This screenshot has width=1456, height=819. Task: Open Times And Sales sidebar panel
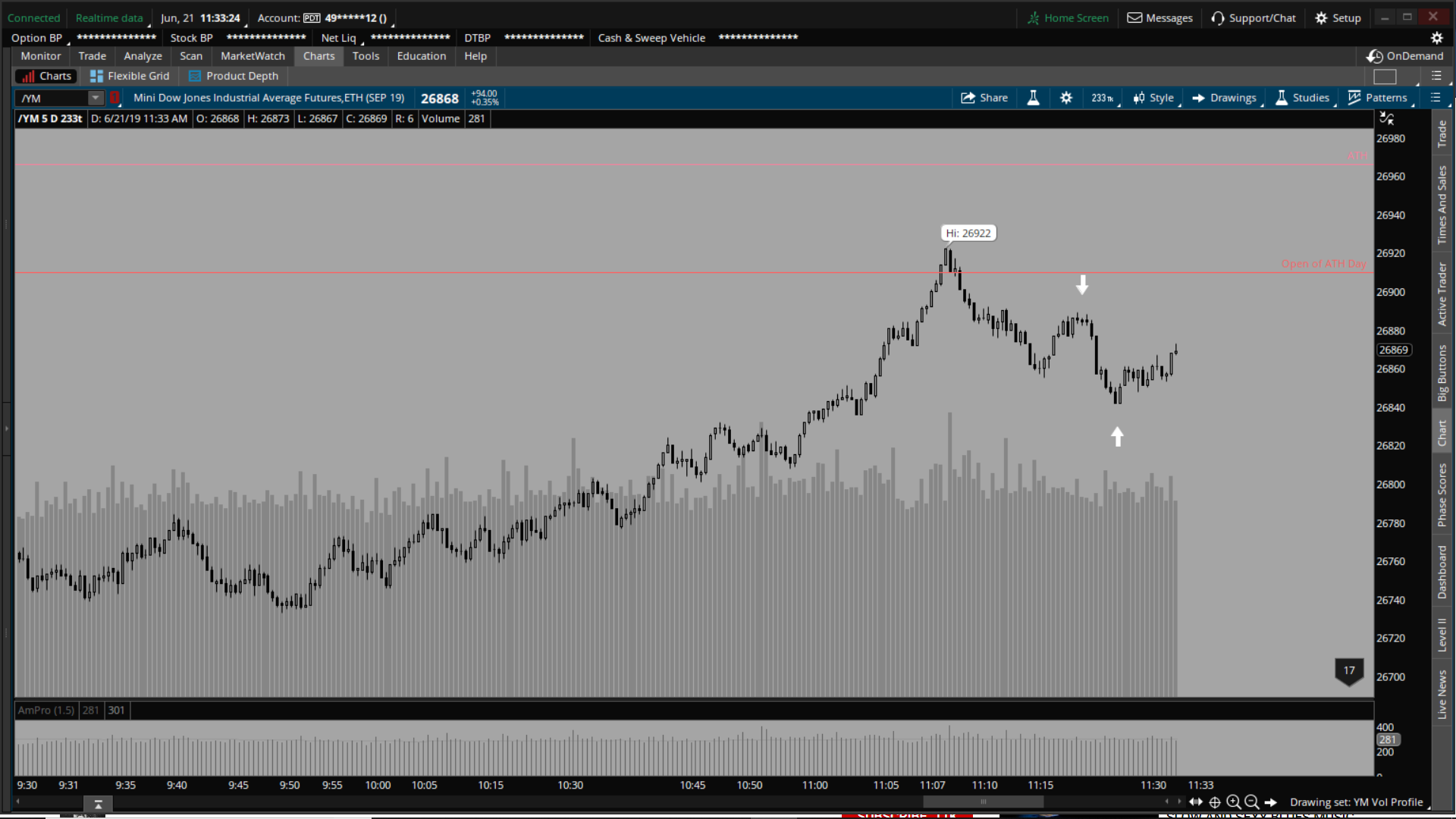pos(1442,205)
